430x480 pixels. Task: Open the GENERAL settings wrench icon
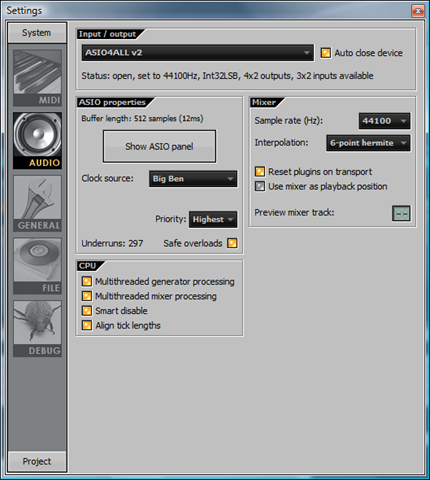[37, 203]
